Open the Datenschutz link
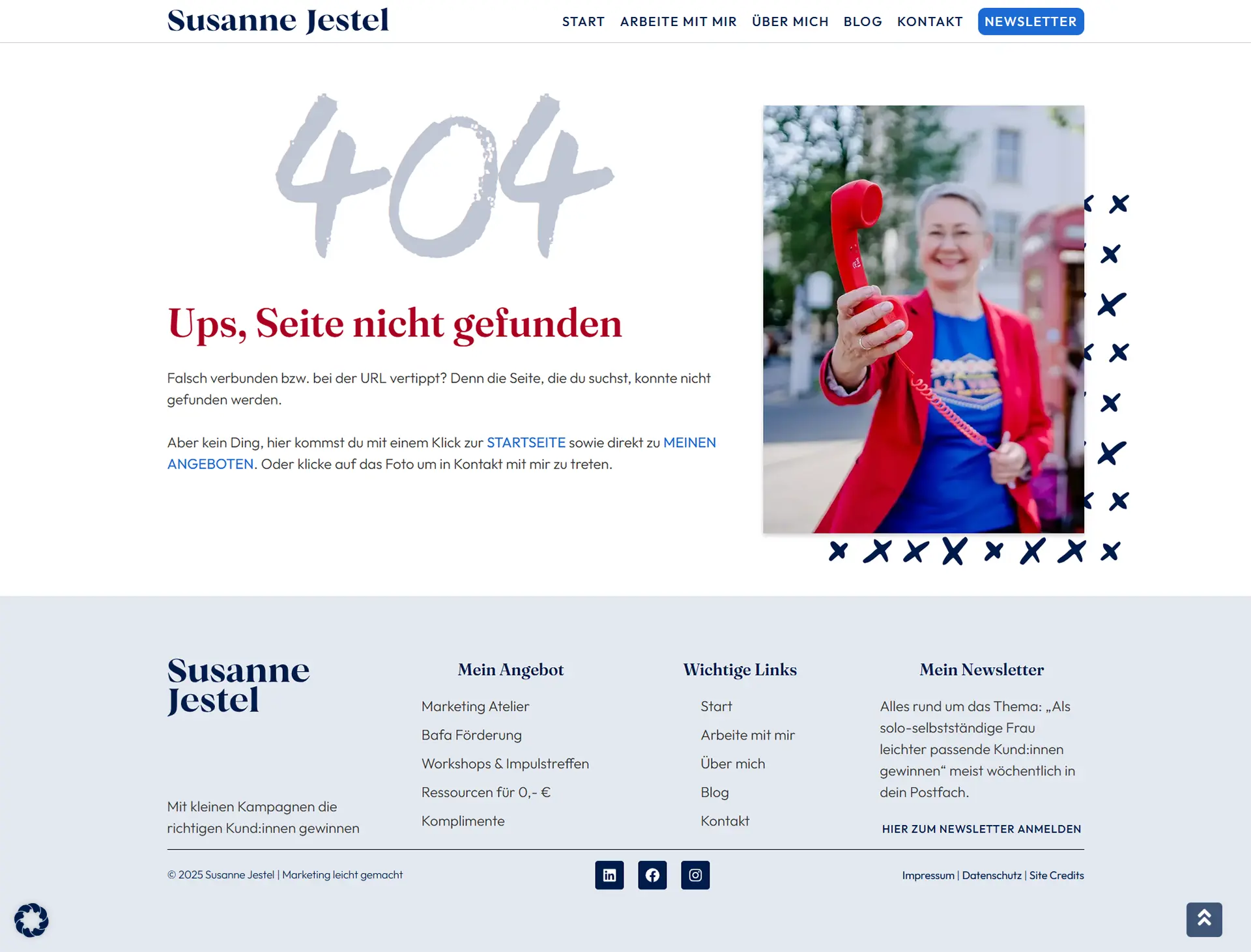This screenshot has width=1251, height=952. [992, 875]
